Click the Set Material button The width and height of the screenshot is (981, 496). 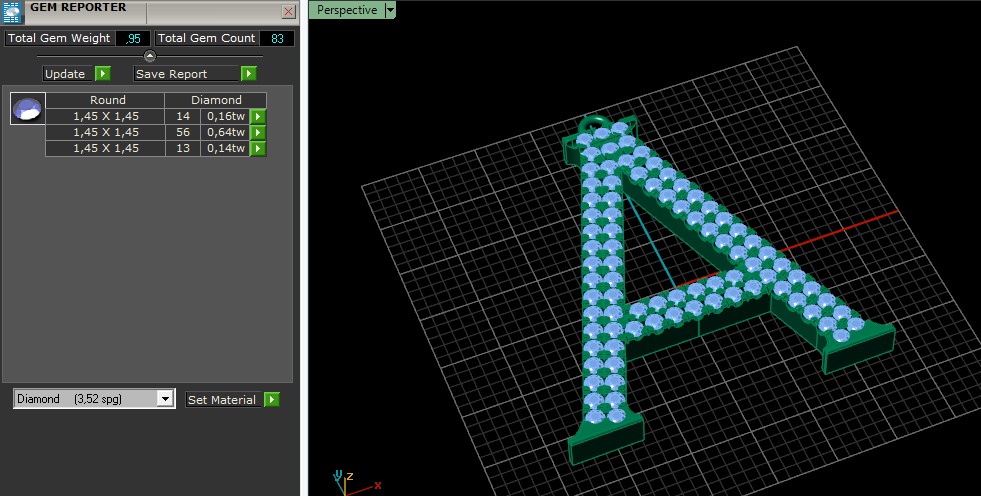point(224,400)
